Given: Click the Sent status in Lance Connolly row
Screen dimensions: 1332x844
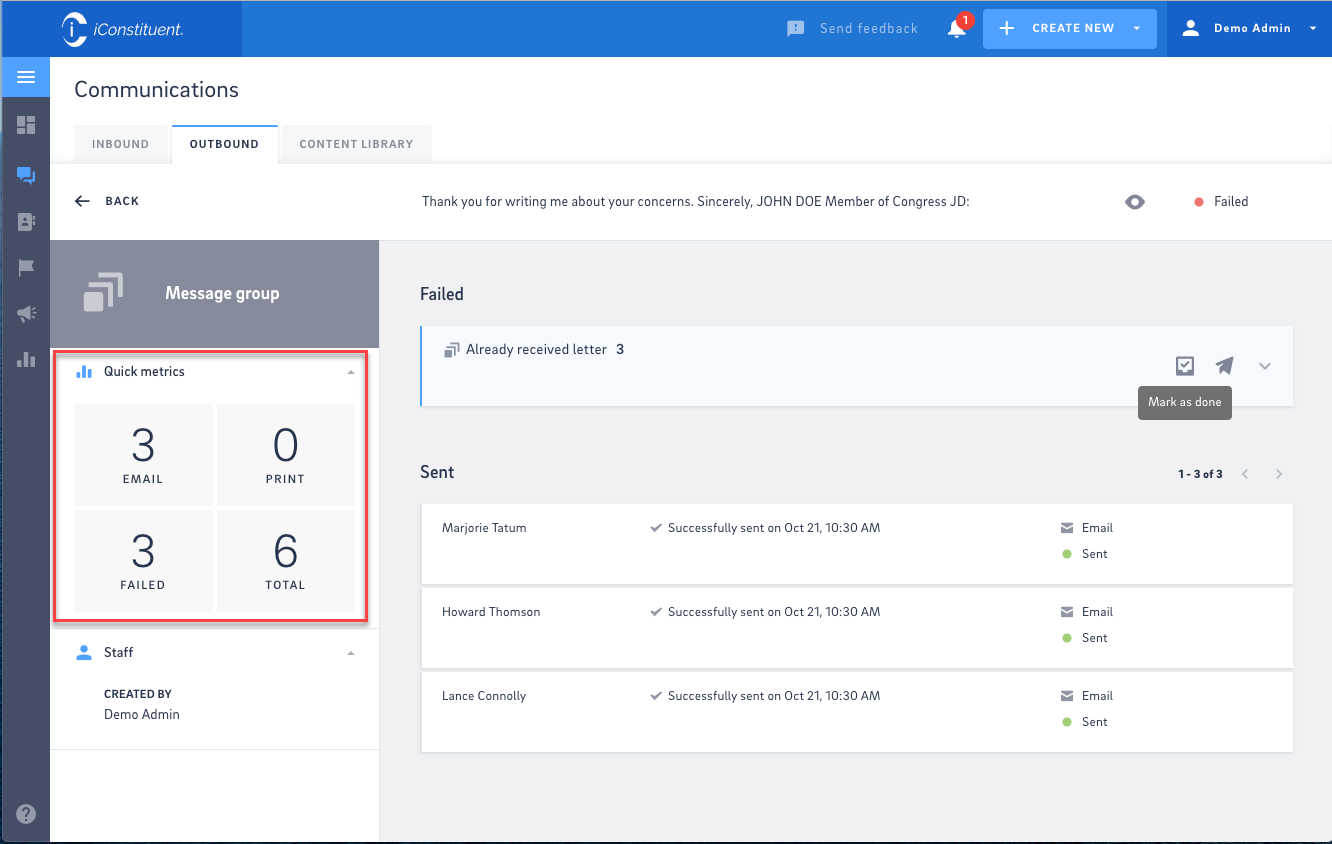Looking at the screenshot, I should [x=1085, y=722].
